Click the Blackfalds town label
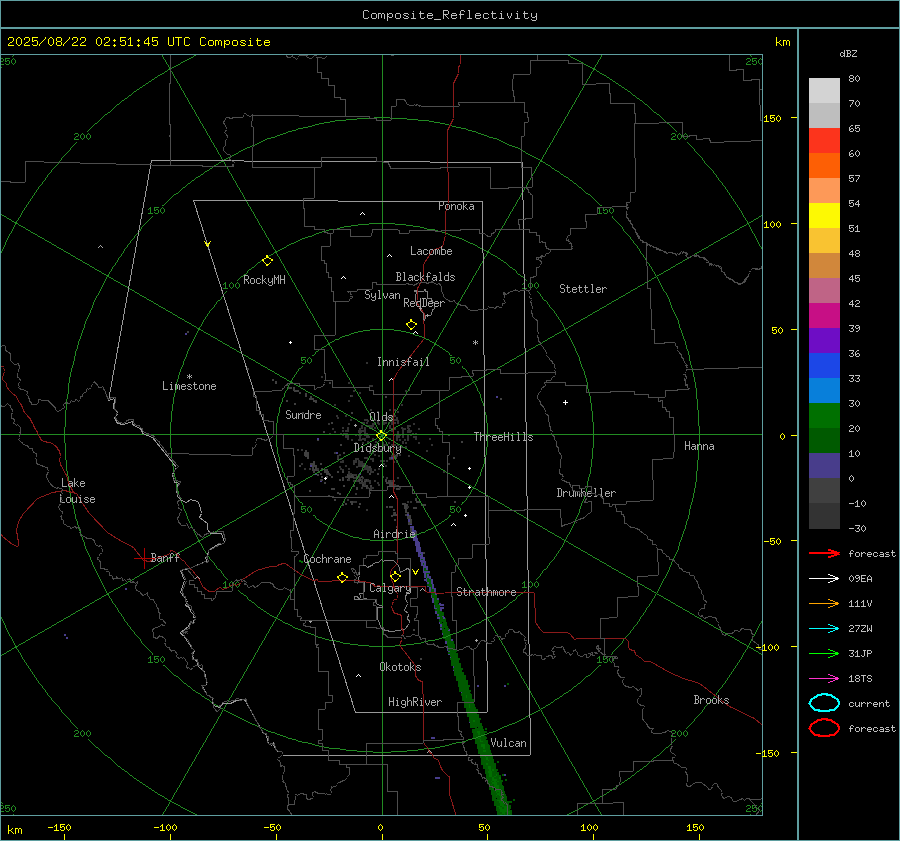 pos(425,277)
